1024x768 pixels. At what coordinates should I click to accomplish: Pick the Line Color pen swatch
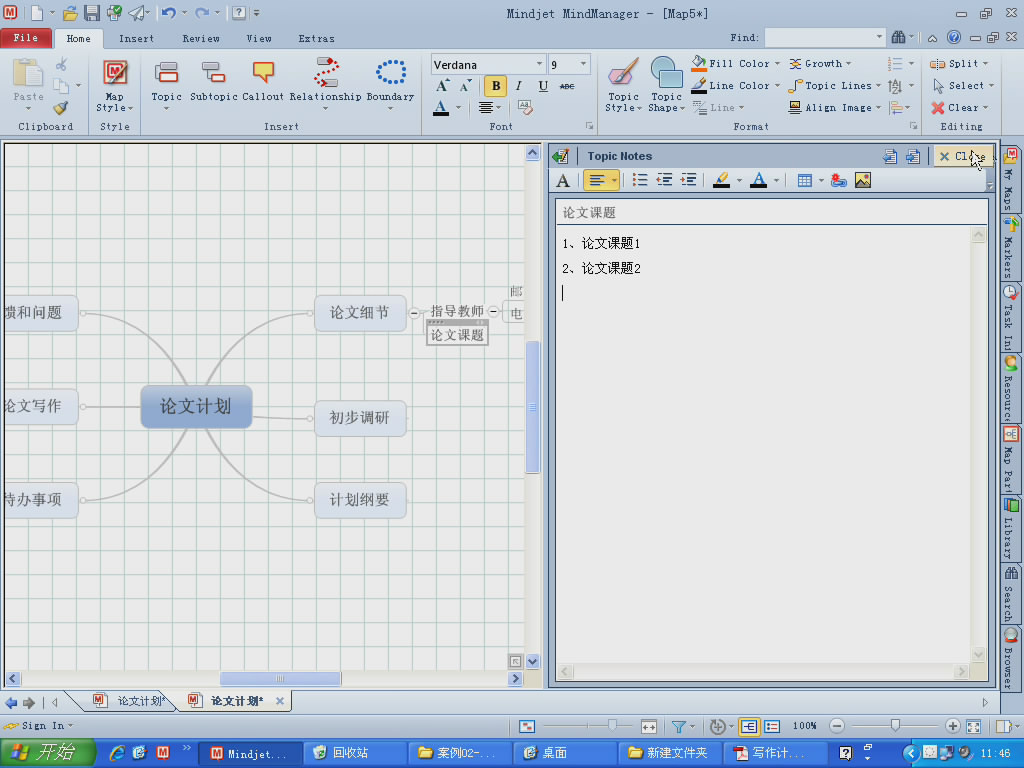click(699, 86)
